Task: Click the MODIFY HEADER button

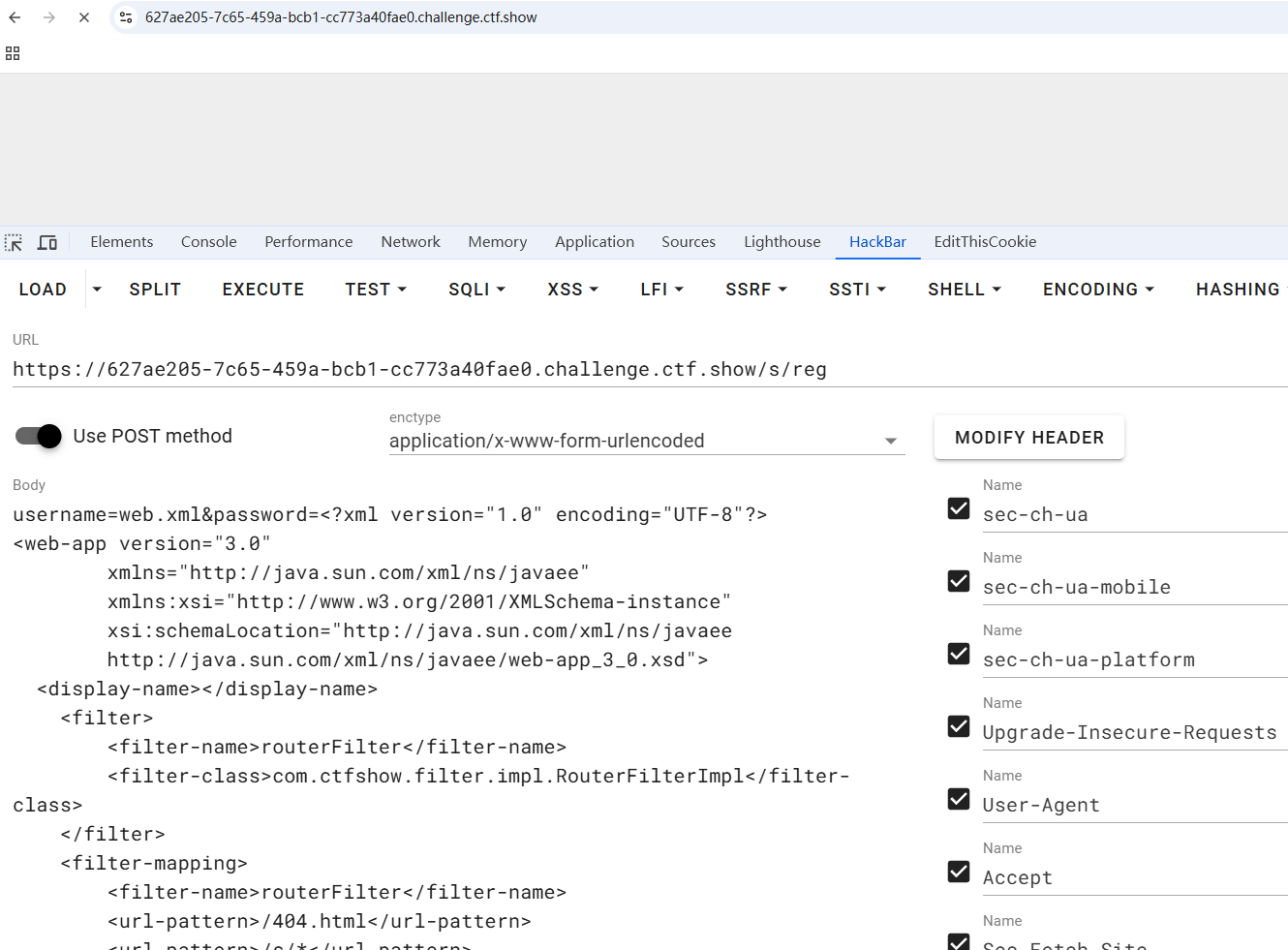Action: pos(1028,438)
